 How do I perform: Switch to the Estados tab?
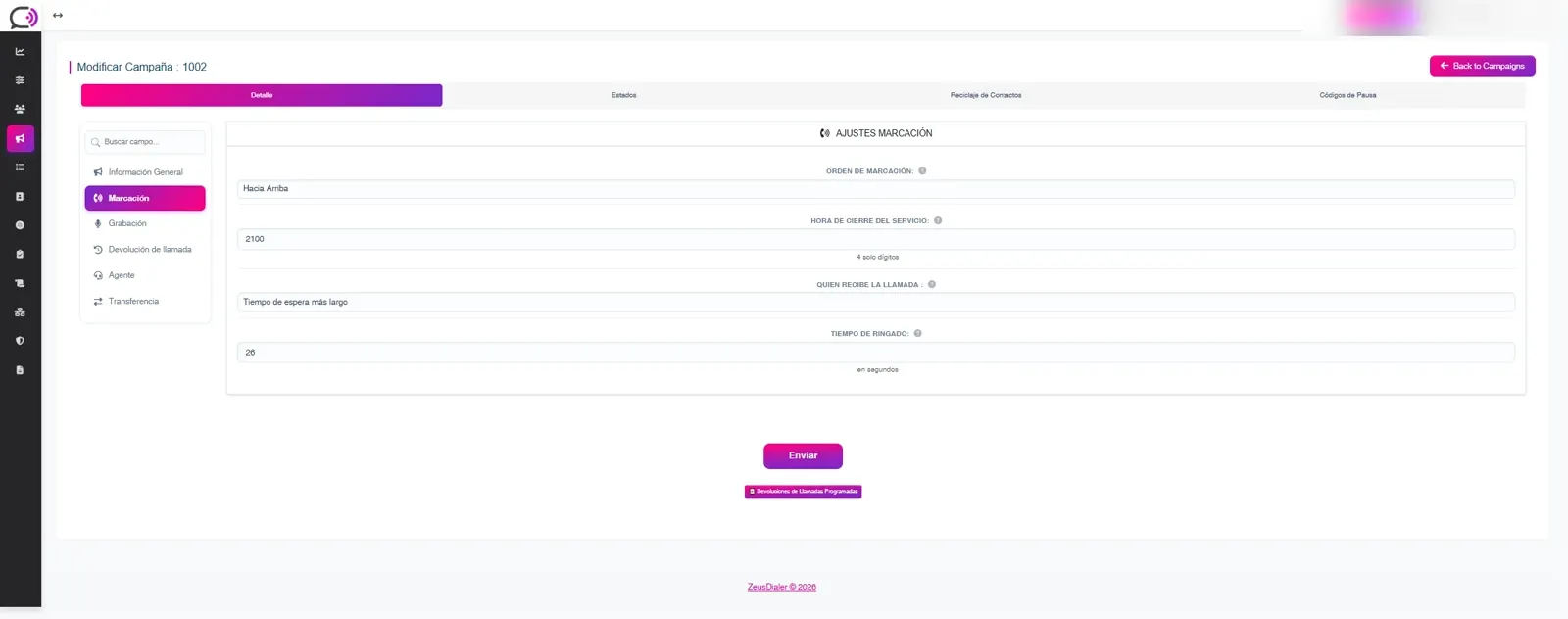[623, 95]
